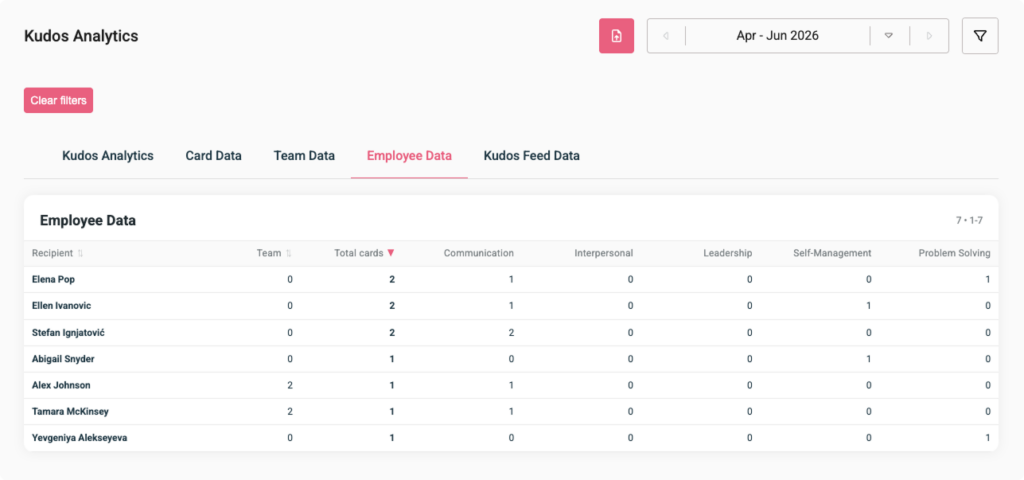Switch to the Team Data tab

304,156
